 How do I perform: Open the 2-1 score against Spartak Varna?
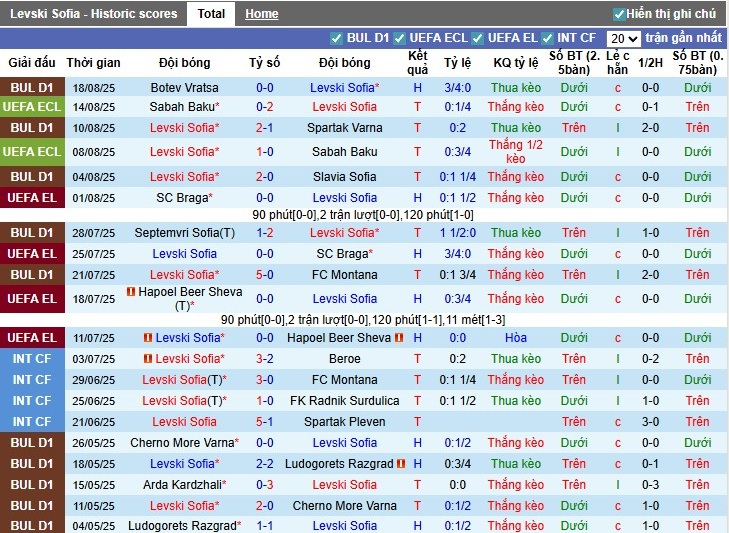[265, 127]
